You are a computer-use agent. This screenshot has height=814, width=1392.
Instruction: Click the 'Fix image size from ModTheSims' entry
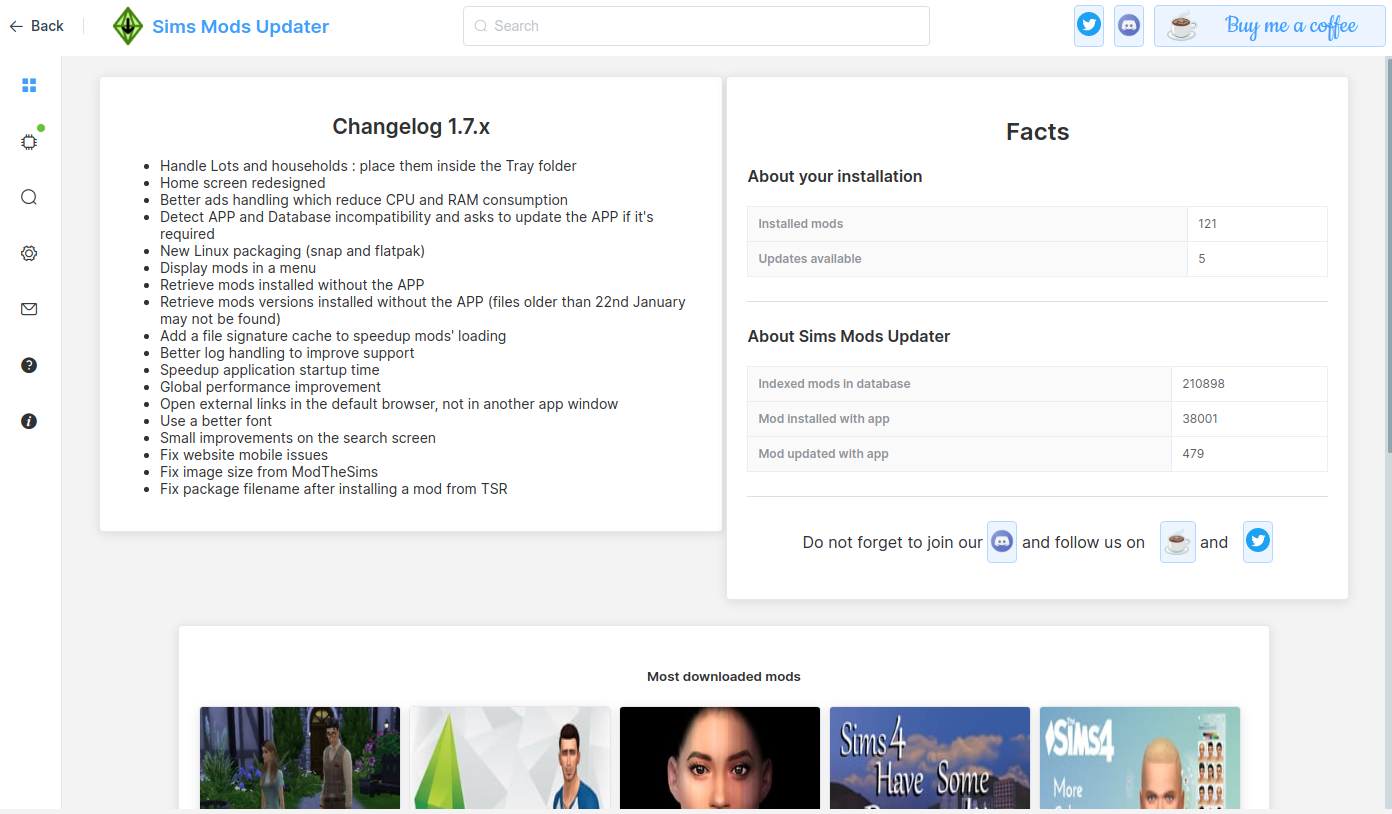[x=269, y=472]
